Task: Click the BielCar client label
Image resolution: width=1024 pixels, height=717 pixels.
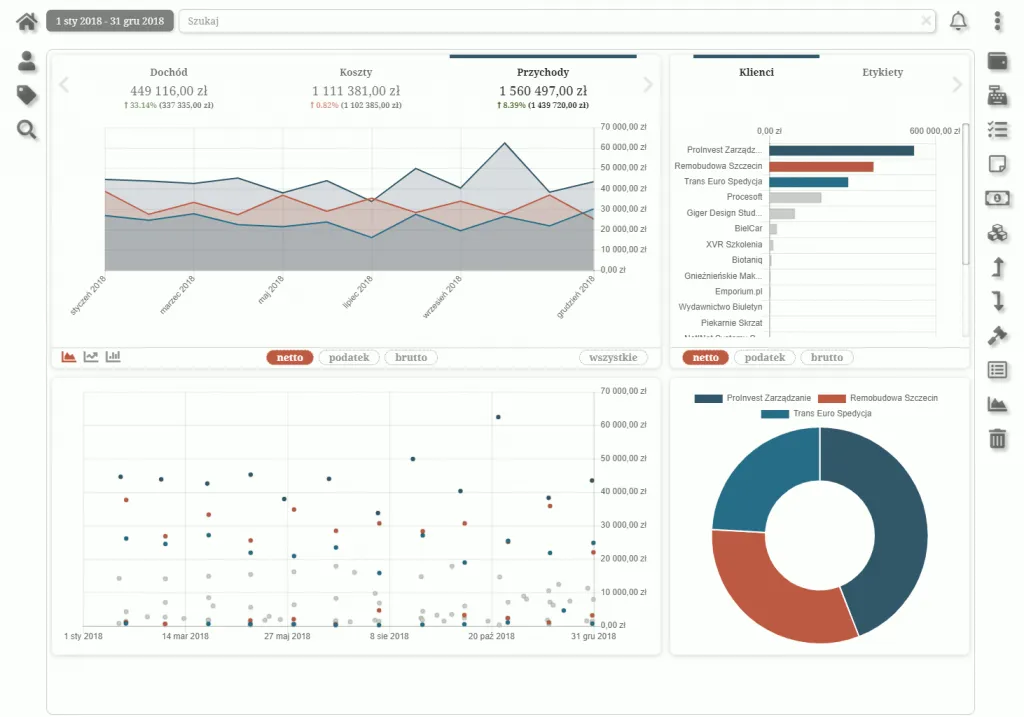Action: point(748,229)
